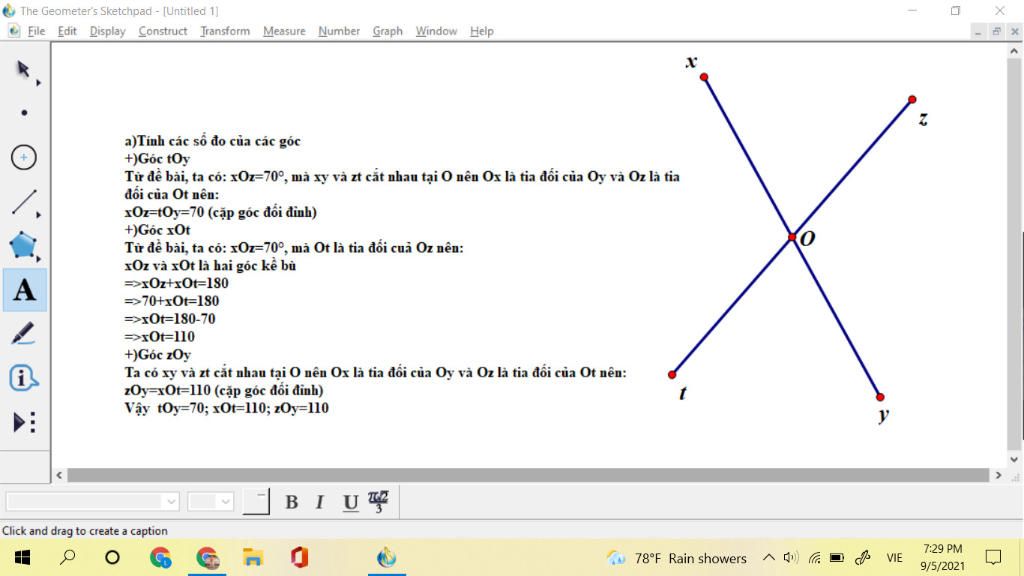Viewport: 1024px width, 576px height.
Task: Open the Help menu
Action: coord(481,31)
